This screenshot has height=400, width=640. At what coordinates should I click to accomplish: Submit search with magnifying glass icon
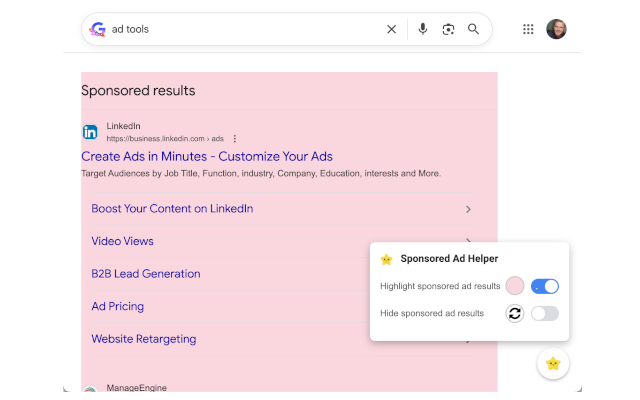coord(473,29)
